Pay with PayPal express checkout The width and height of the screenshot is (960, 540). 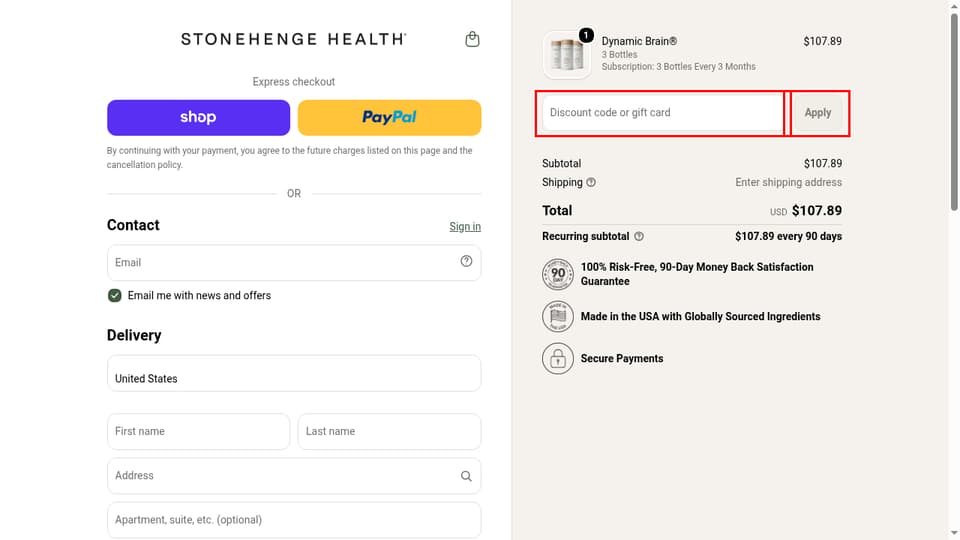(x=389, y=118)
